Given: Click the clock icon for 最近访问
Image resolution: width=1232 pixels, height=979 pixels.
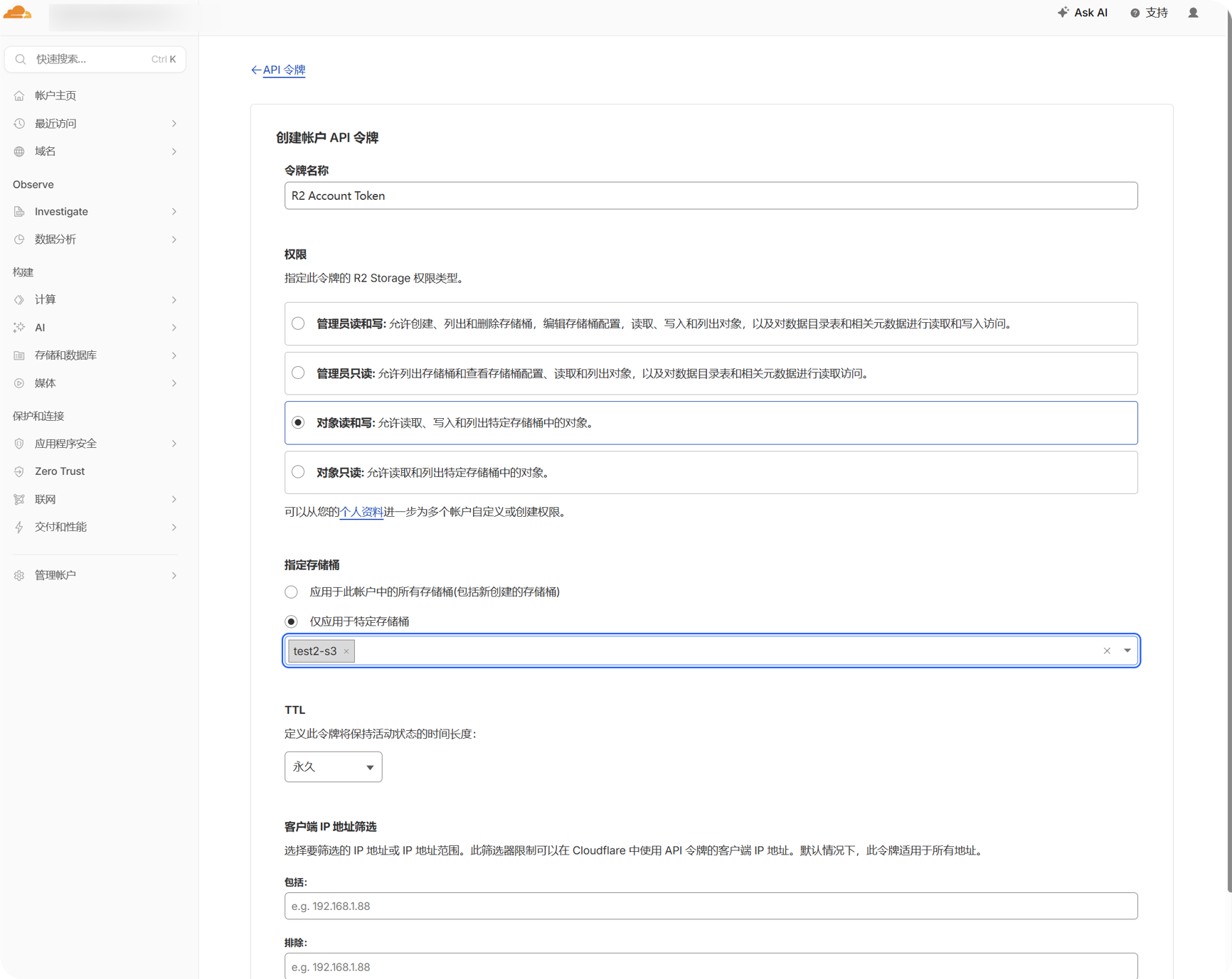Looking at the screenshot, I should (x=19, y=124).
